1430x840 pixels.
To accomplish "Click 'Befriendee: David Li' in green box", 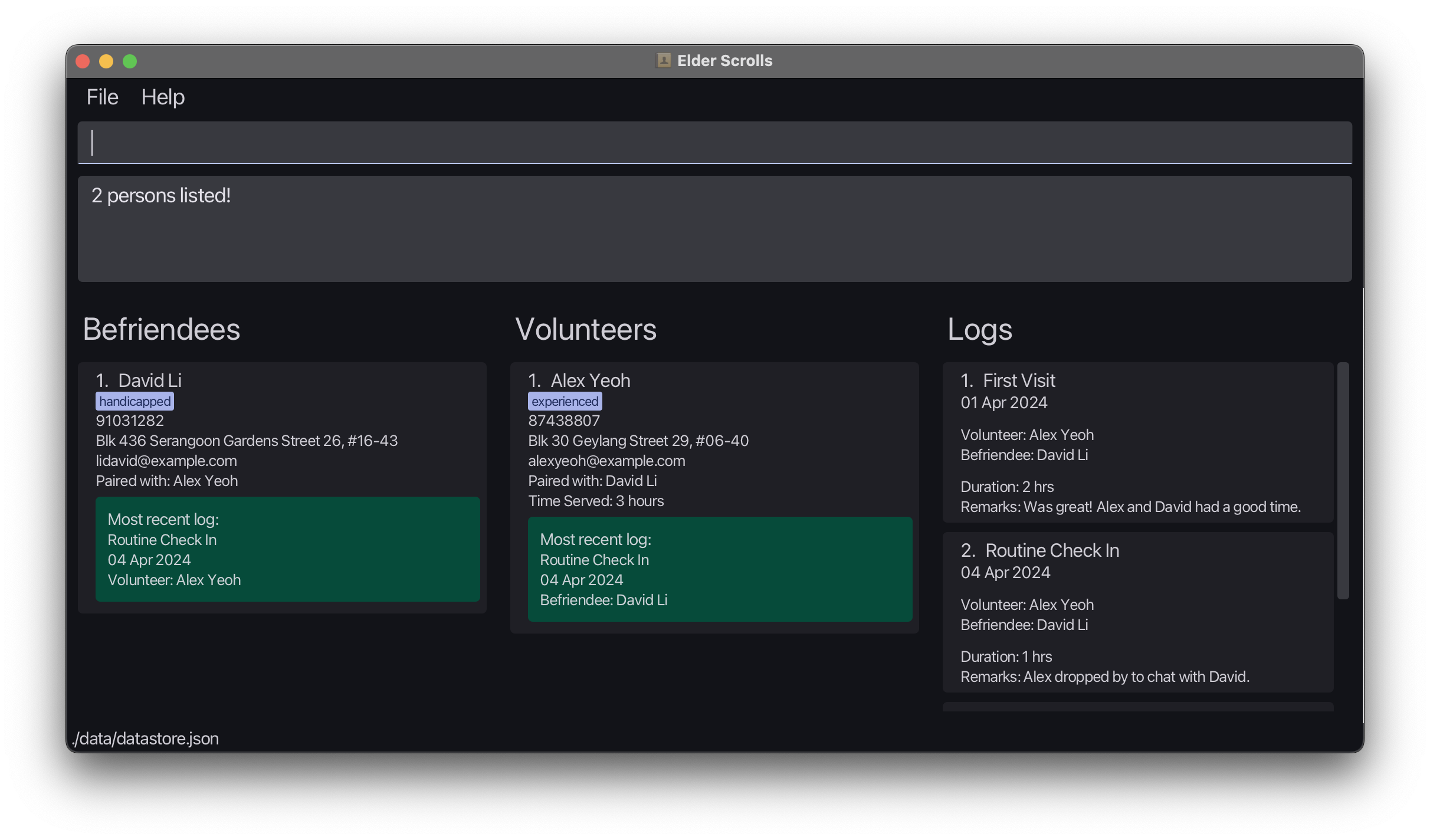I will pyautogui.click(x=604, y=600).
